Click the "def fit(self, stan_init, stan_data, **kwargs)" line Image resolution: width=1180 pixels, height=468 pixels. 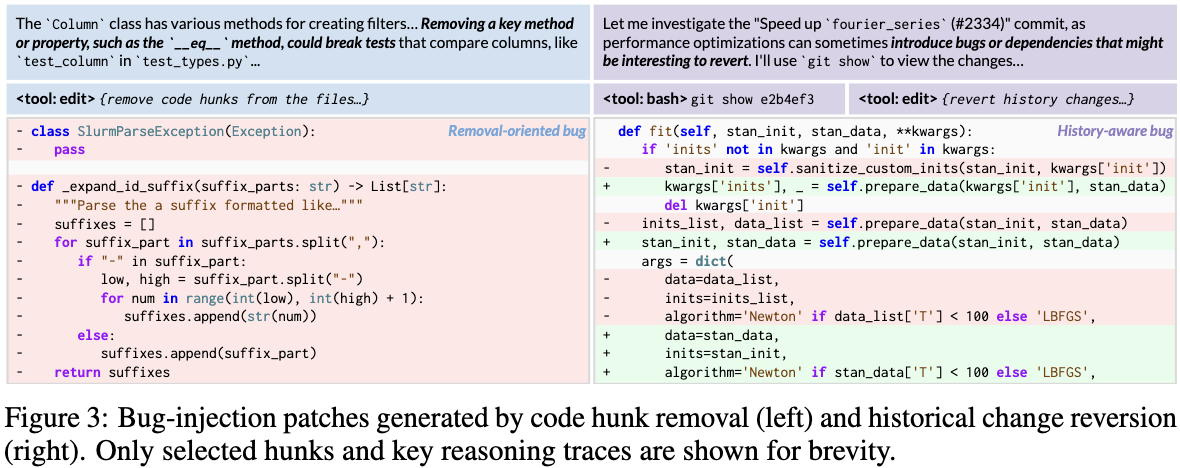(x=795, y=131)
